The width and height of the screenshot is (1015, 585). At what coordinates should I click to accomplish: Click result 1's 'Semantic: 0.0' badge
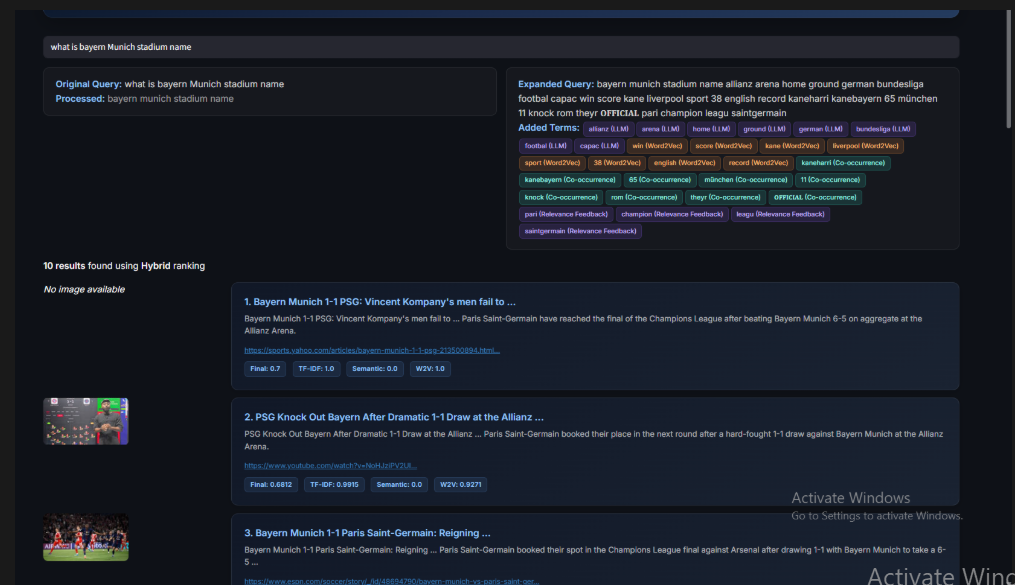[374, 368]
